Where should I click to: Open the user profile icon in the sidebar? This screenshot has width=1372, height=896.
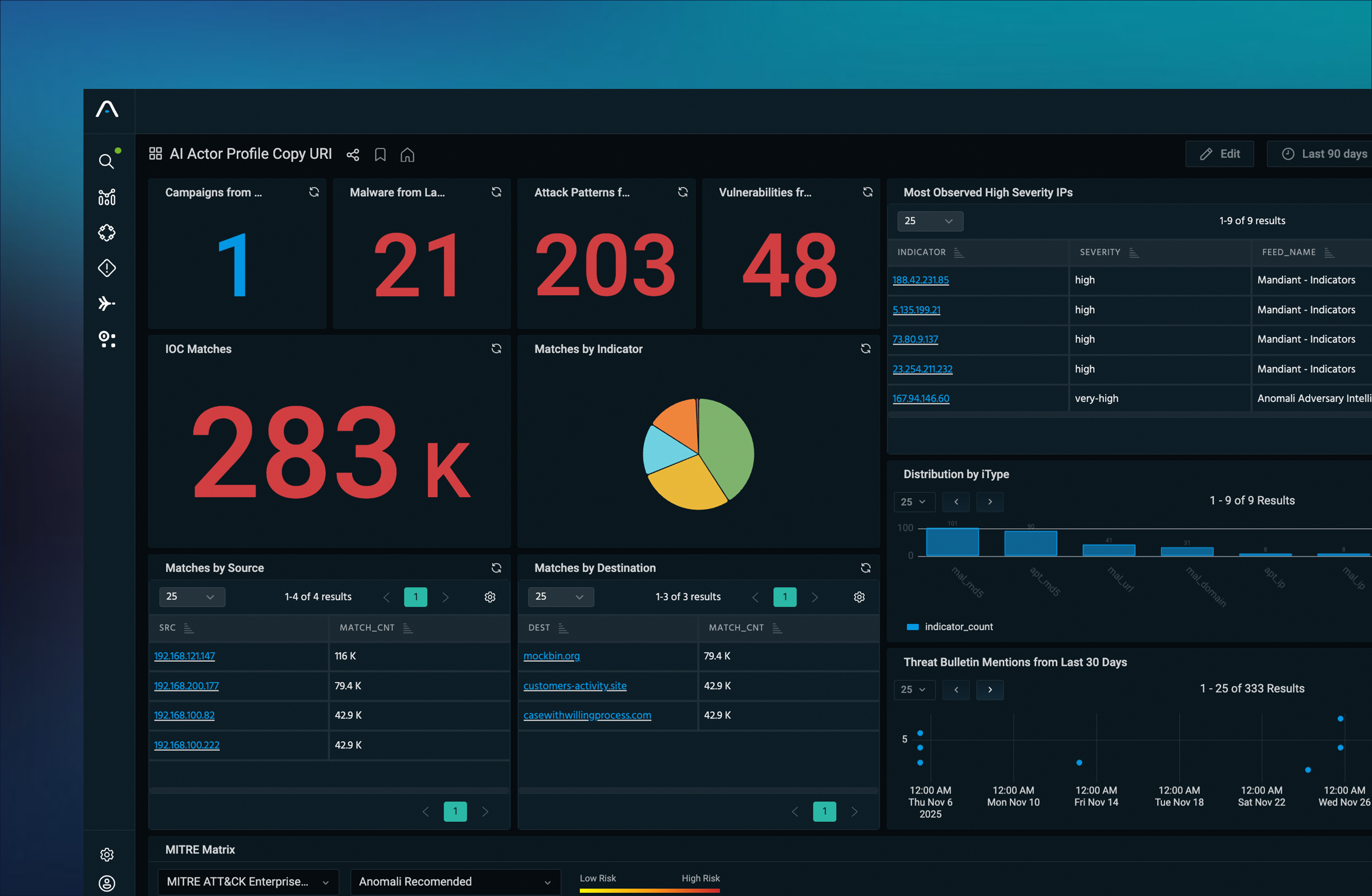pos(107,883)
